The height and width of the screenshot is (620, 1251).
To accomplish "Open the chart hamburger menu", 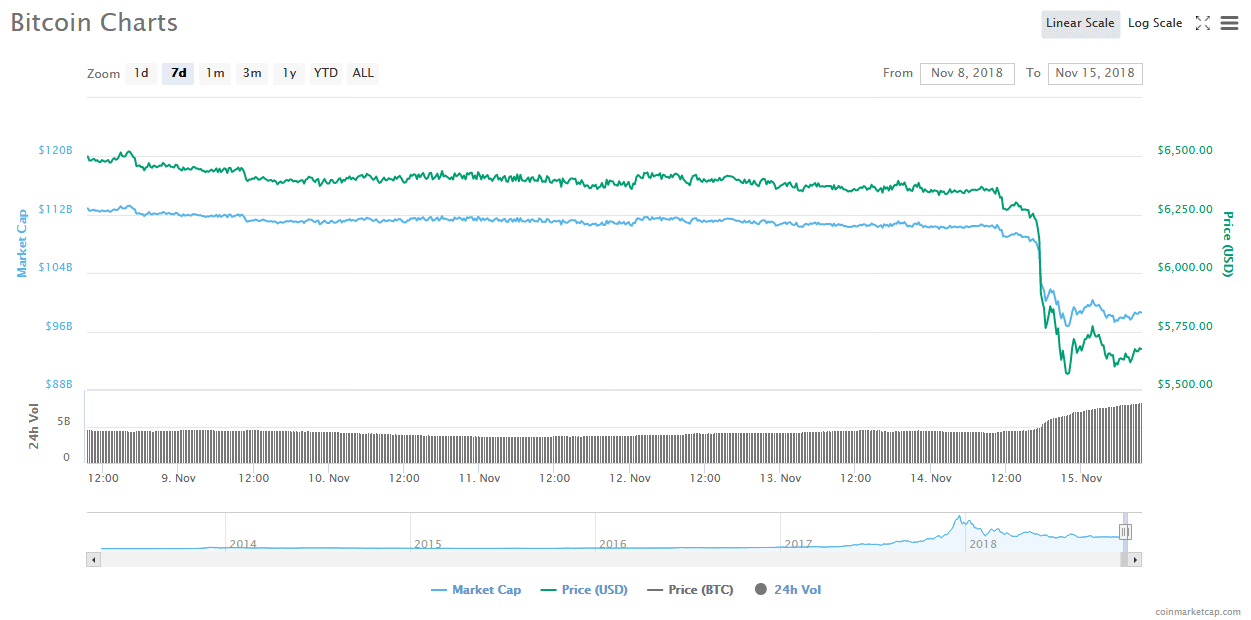I will click(1229, 23).
